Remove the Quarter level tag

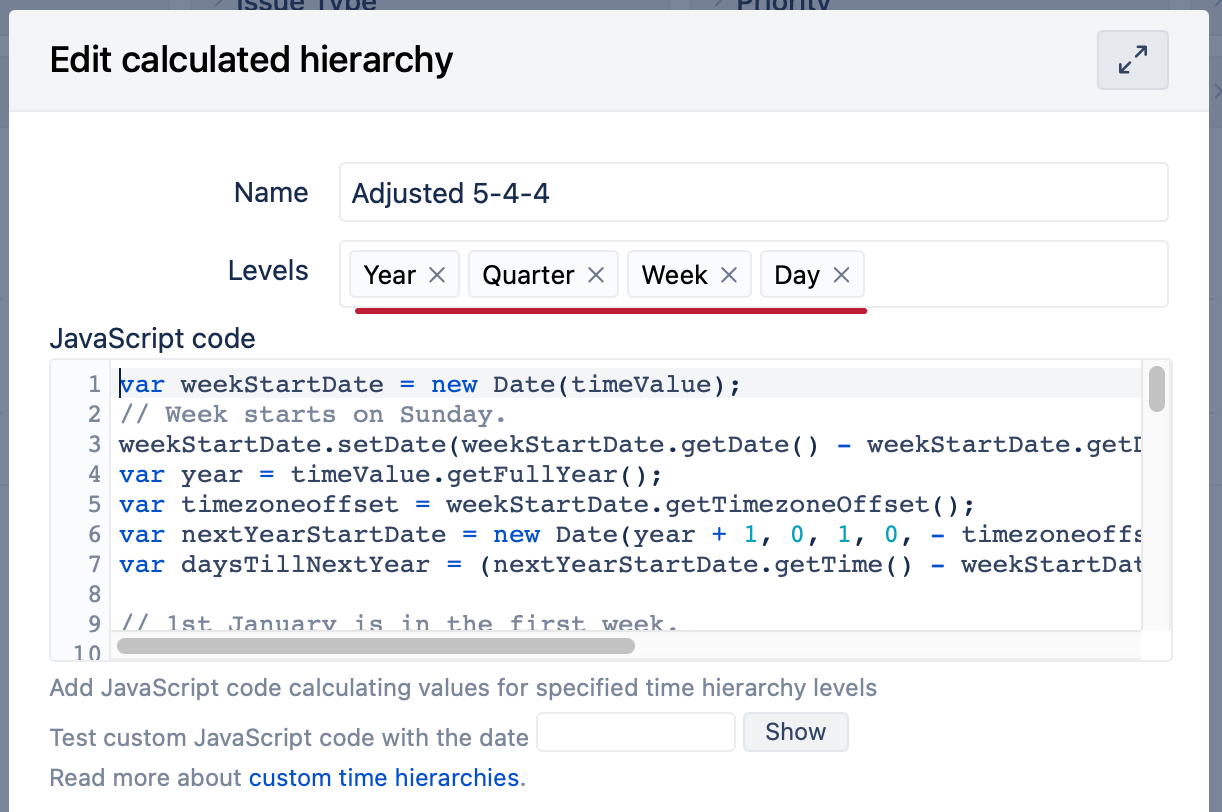tap(596, 275)
